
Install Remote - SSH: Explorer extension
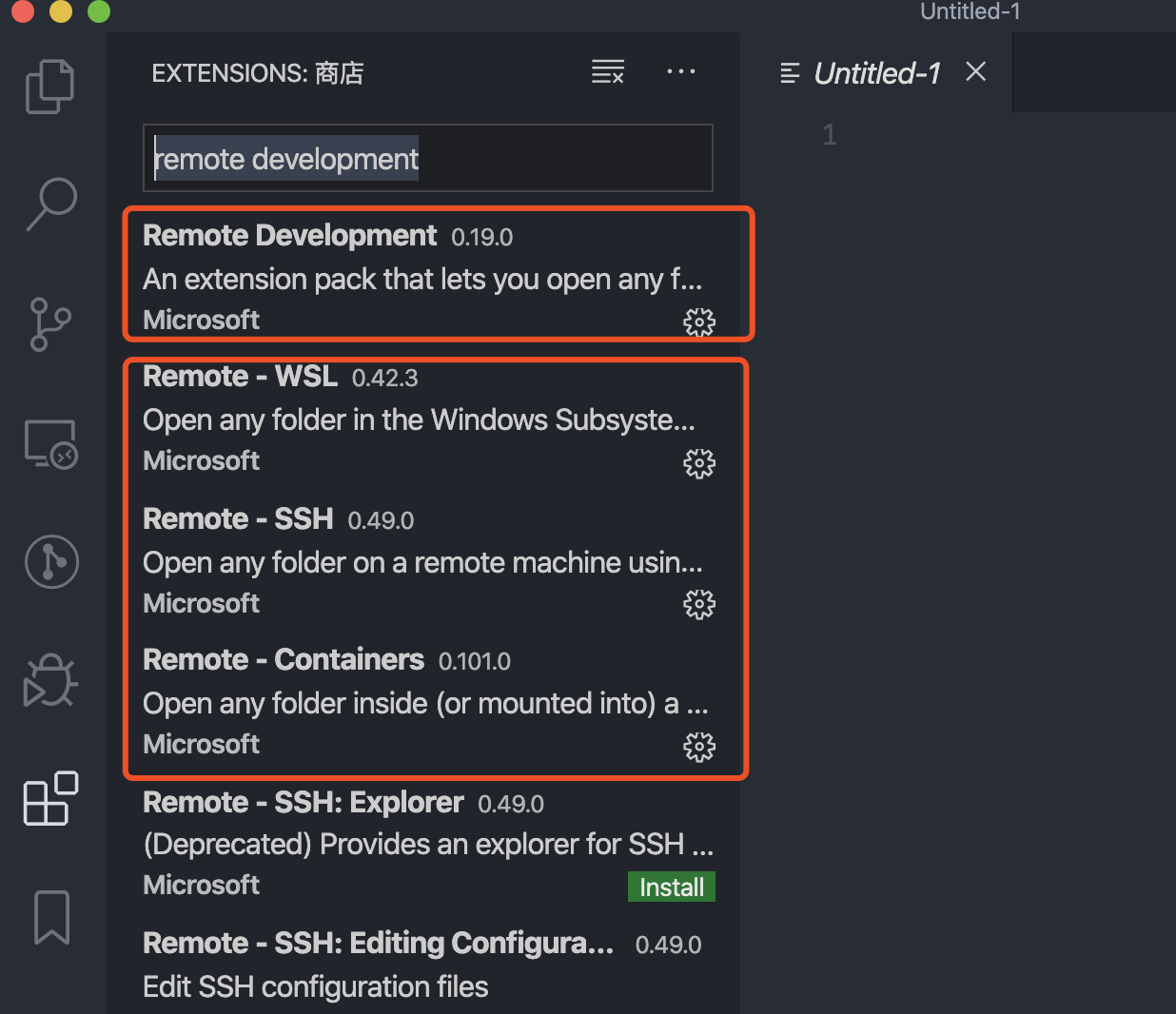672,887
